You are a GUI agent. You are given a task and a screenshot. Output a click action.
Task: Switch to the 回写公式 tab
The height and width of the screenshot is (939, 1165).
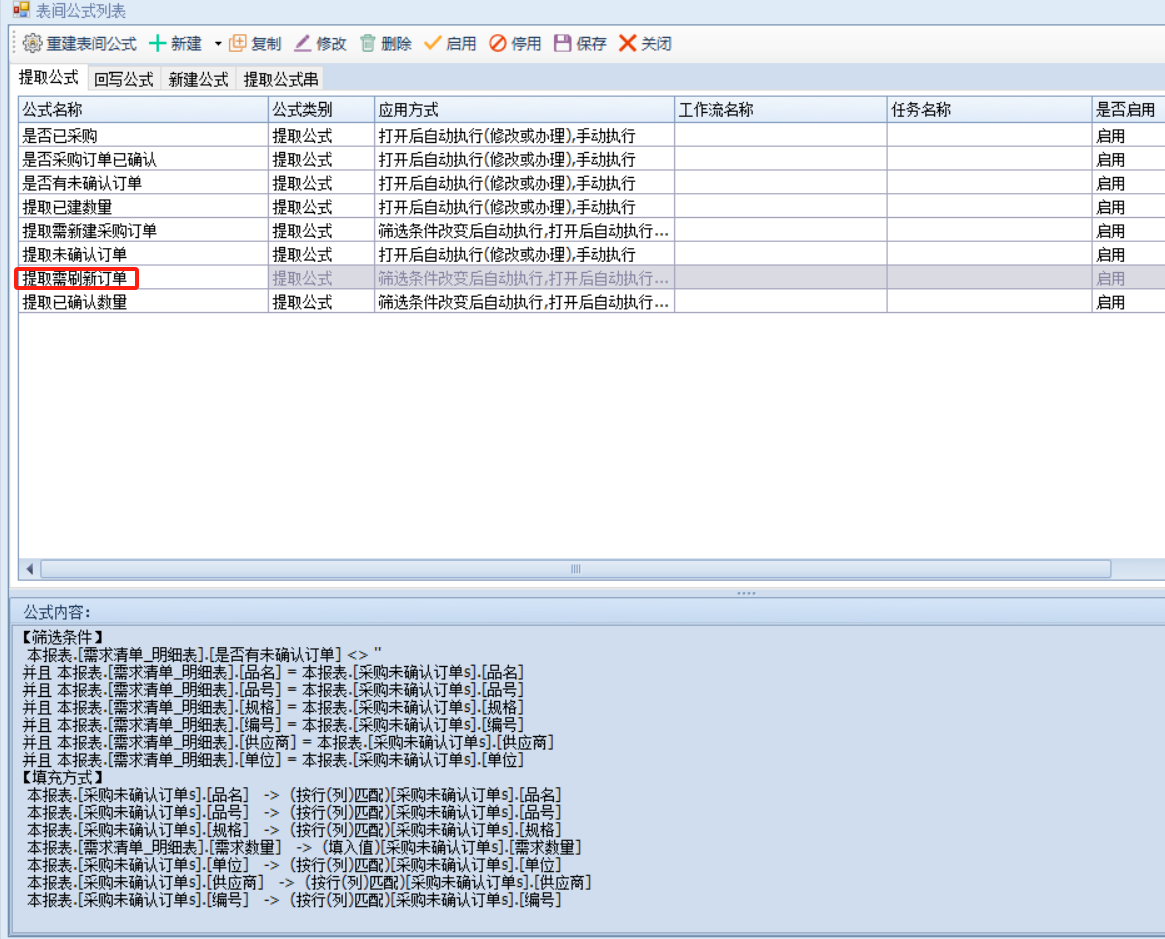point(124,79)
